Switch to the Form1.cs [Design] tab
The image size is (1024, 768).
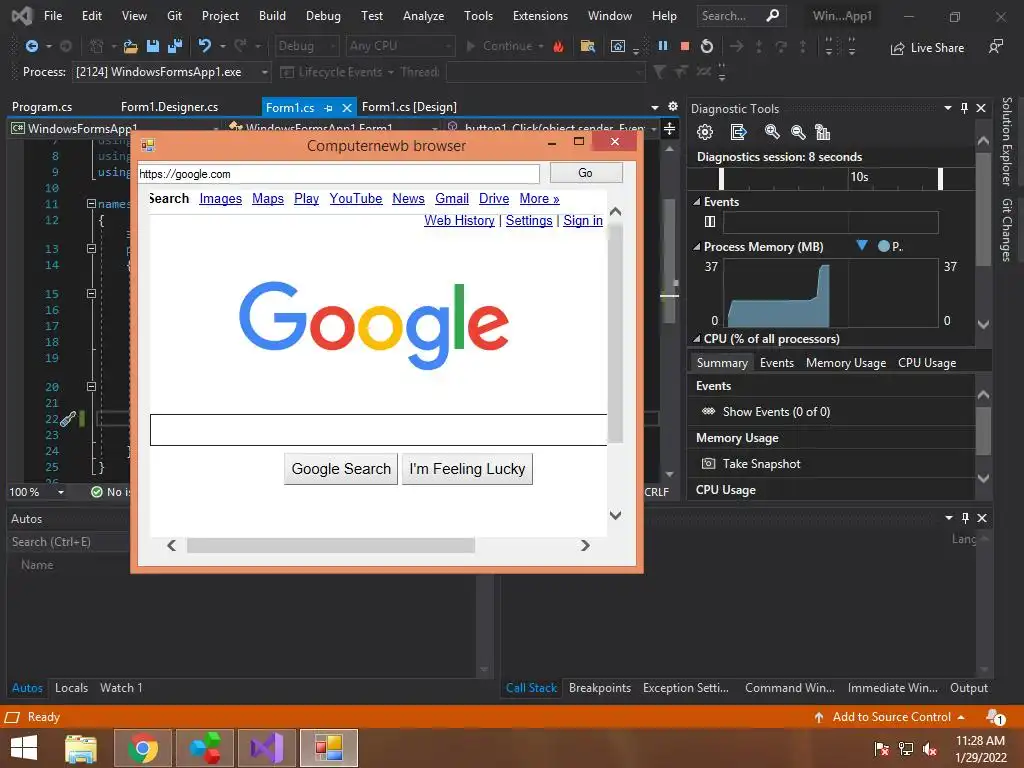(409, 107)
